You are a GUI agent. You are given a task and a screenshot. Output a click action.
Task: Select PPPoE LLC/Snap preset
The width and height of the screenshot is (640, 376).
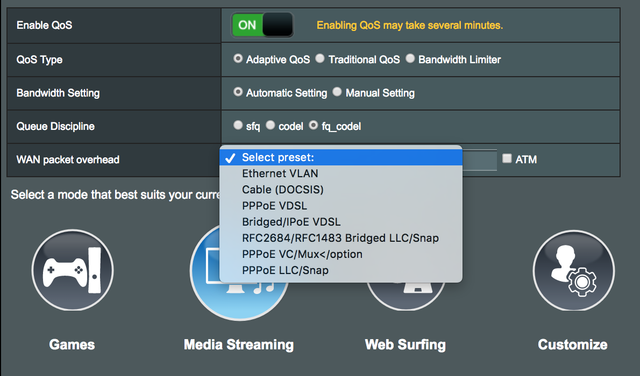point(341,270)
